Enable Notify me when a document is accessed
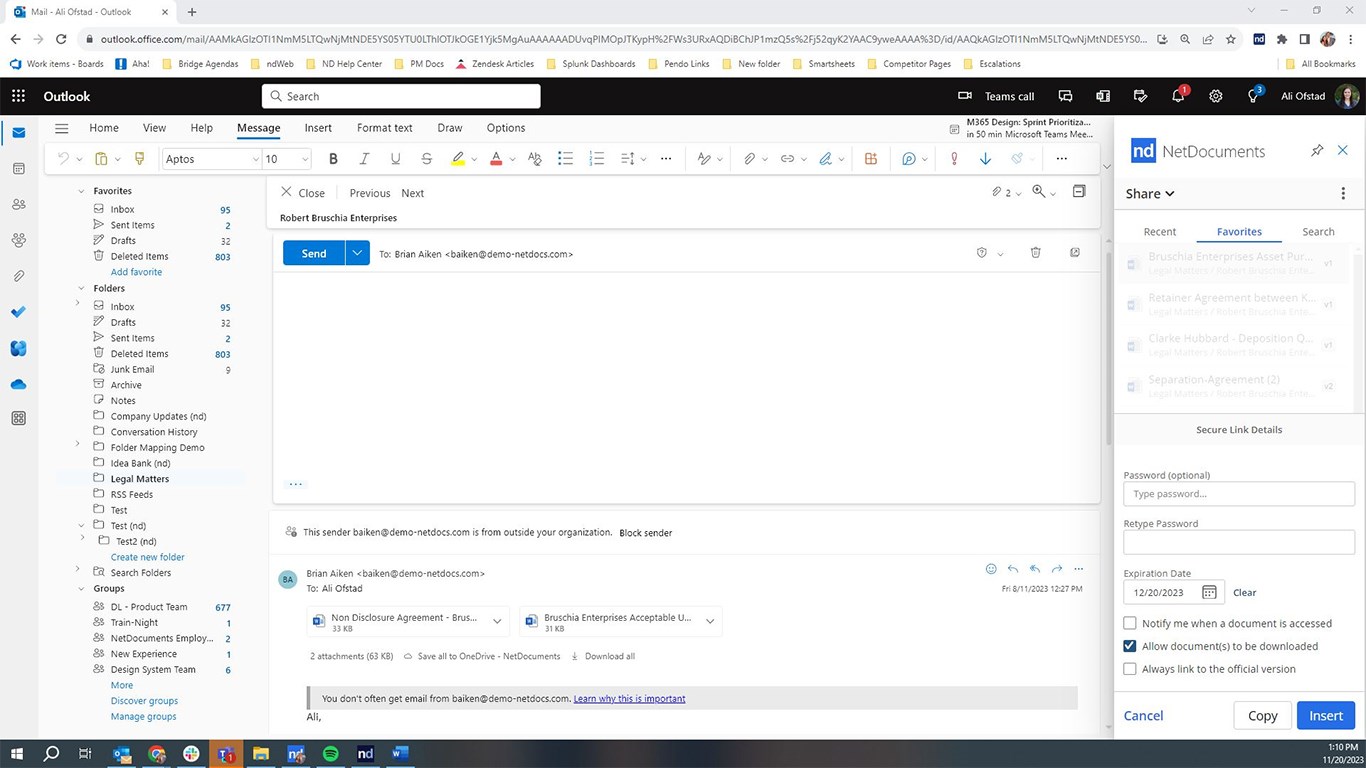Screen dimensions: 1366x768 tap(1130, 623)
